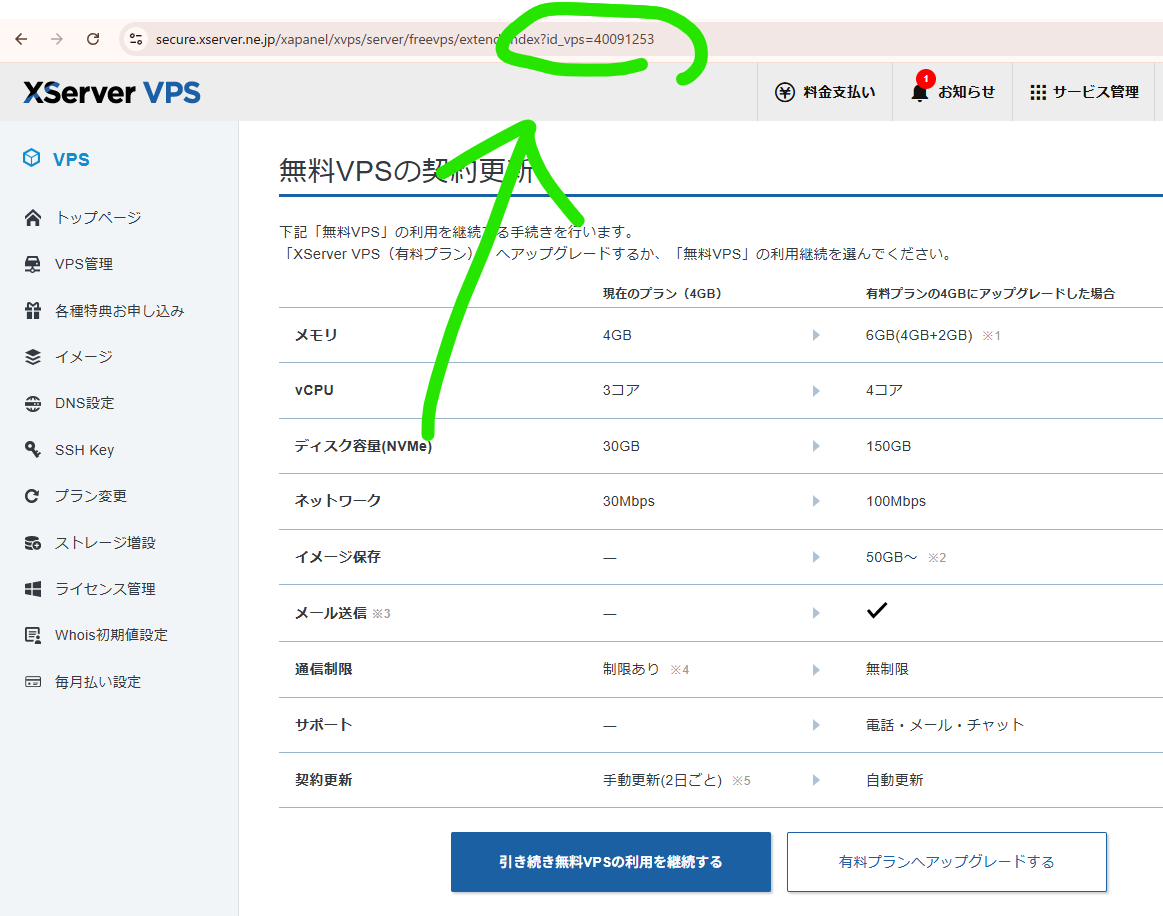The image size is (1163, 916).
Task: Open DNS設定 in the sidebar
Action: tap(85, 403)
